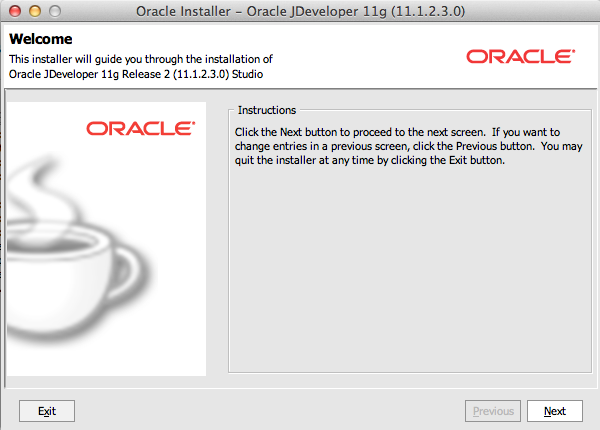Screen dimensions: 600x430
Task: Click the Welcome heading
Action: 41,39
